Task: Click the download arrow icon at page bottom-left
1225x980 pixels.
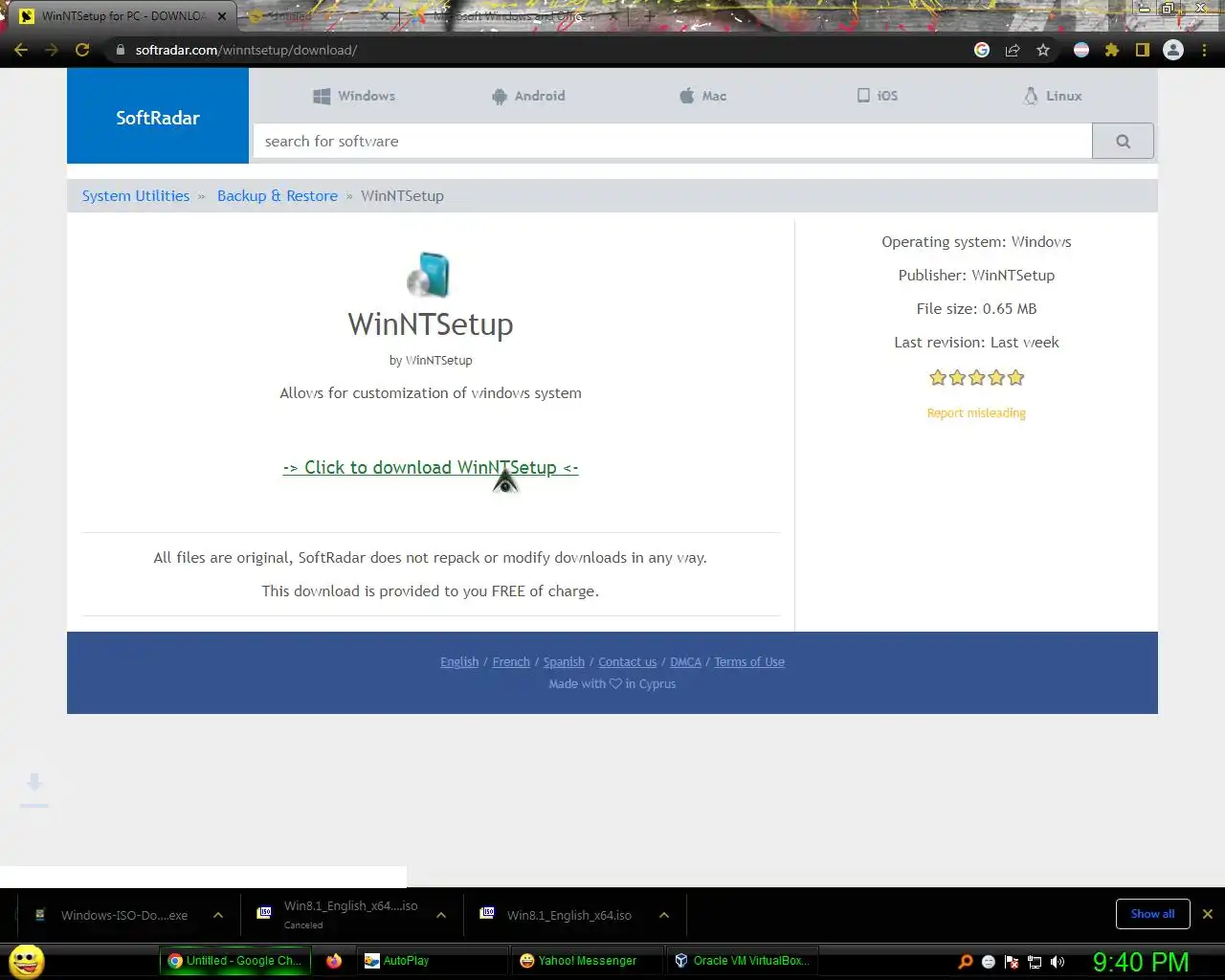Action: [34, 789]
